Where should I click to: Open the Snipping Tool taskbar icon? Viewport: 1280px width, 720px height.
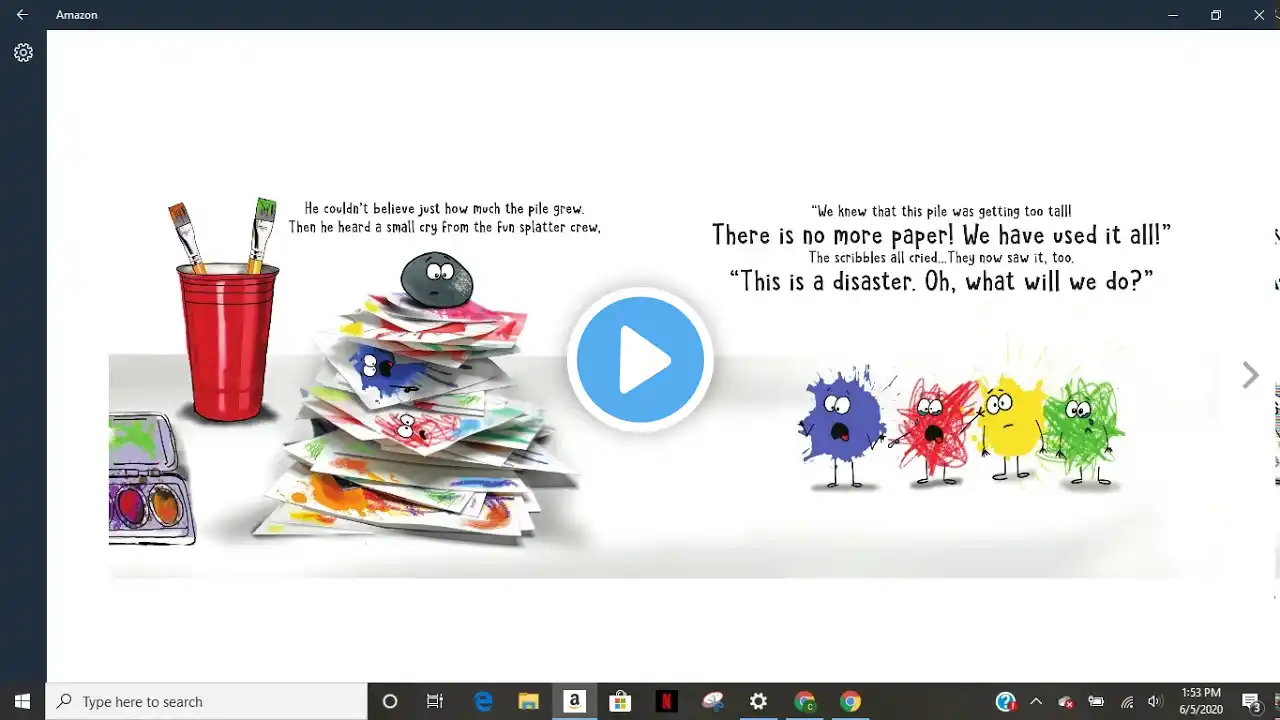(712, 701)
